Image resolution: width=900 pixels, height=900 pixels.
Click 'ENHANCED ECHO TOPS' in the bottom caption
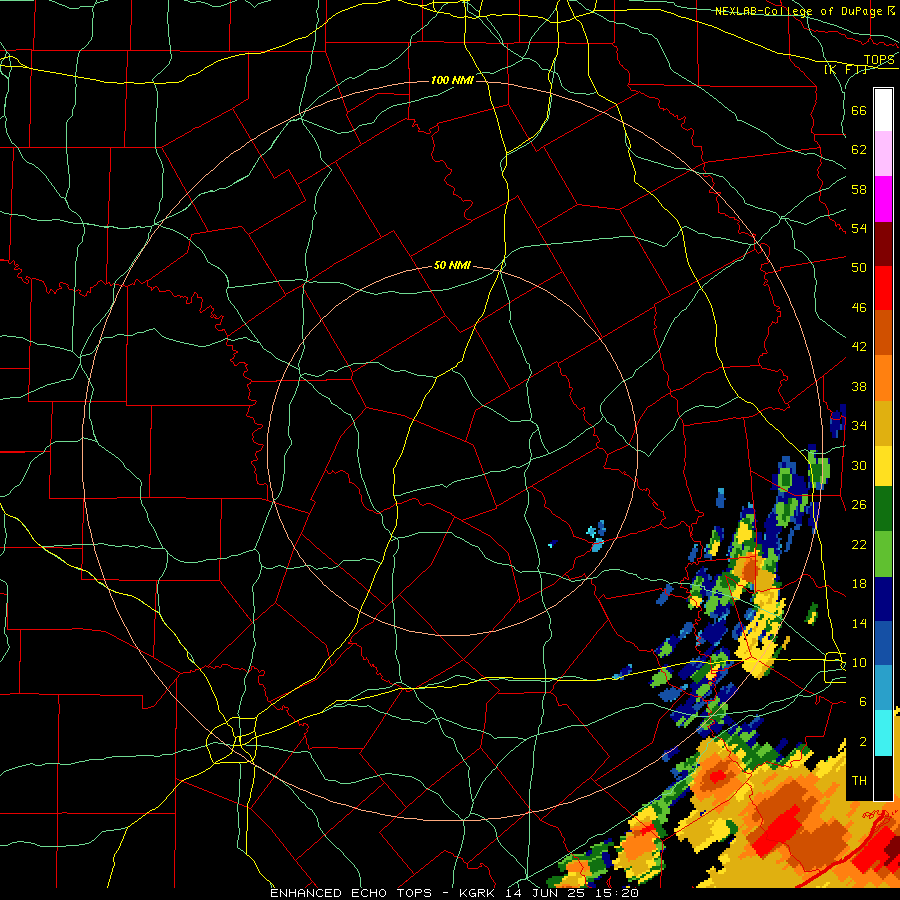pos(351,893)
